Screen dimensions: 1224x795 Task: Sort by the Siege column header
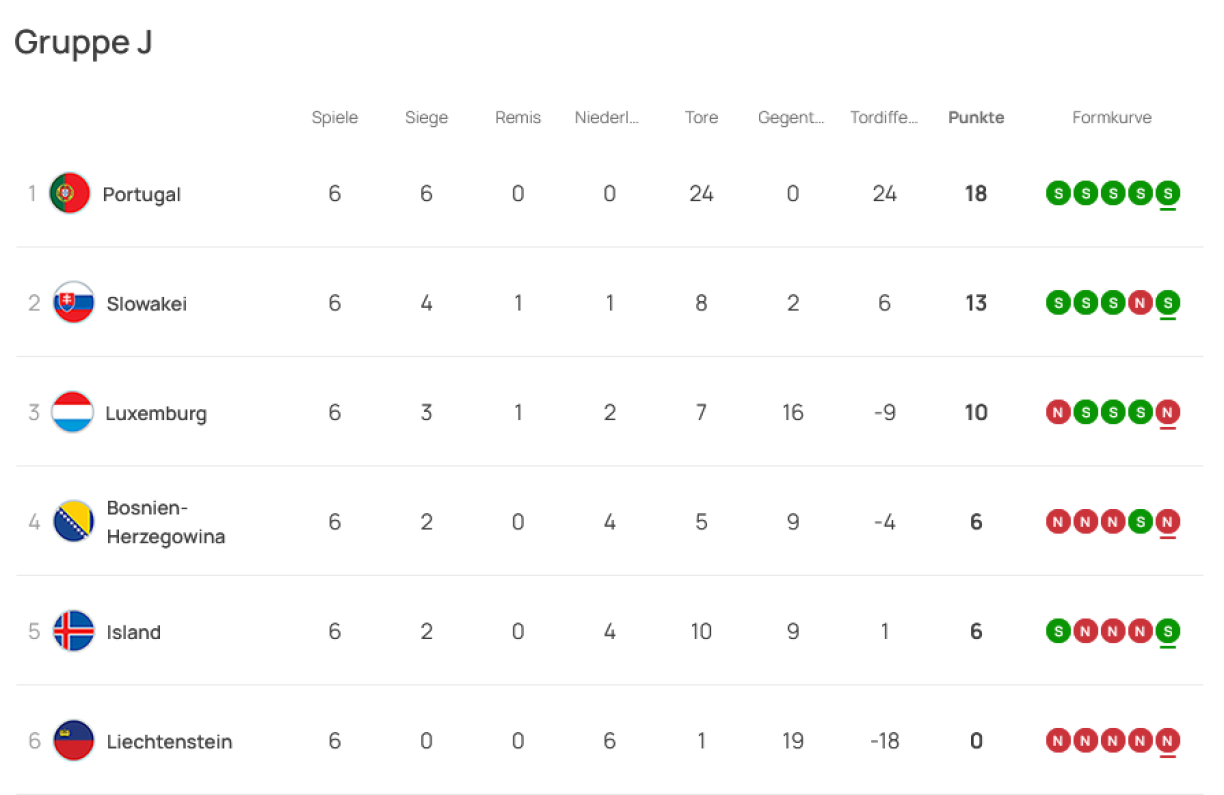pos(426,117)
